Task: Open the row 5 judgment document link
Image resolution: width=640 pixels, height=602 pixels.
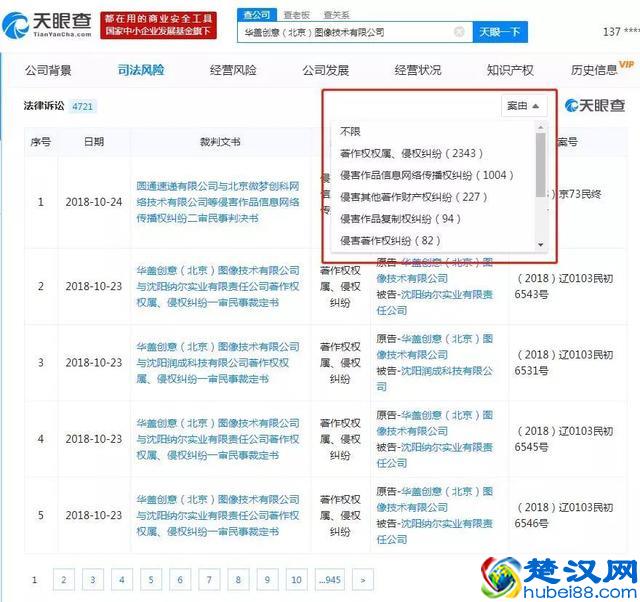Action: click(218, 515)
